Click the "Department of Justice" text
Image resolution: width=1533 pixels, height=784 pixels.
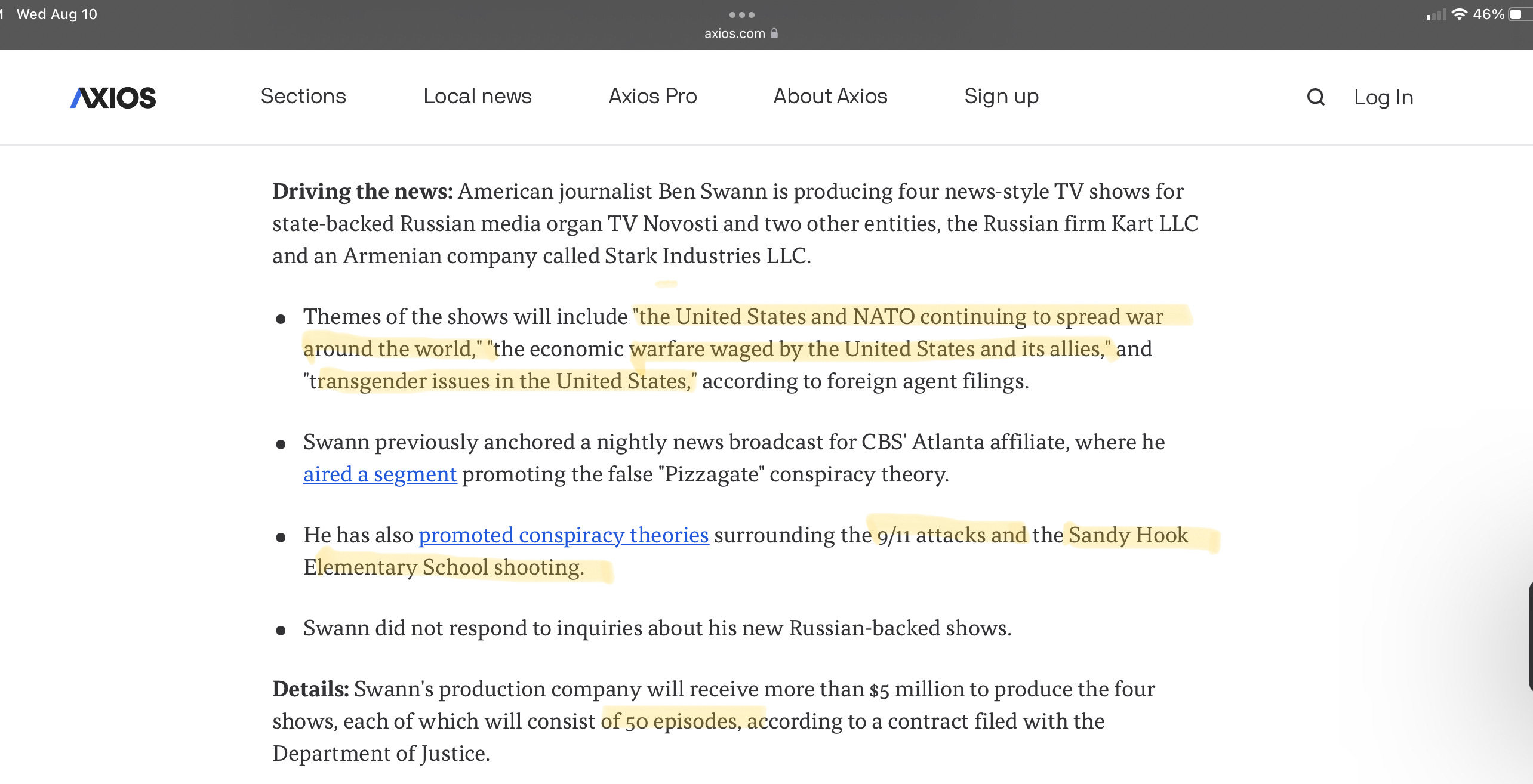[x=380, y=754]
